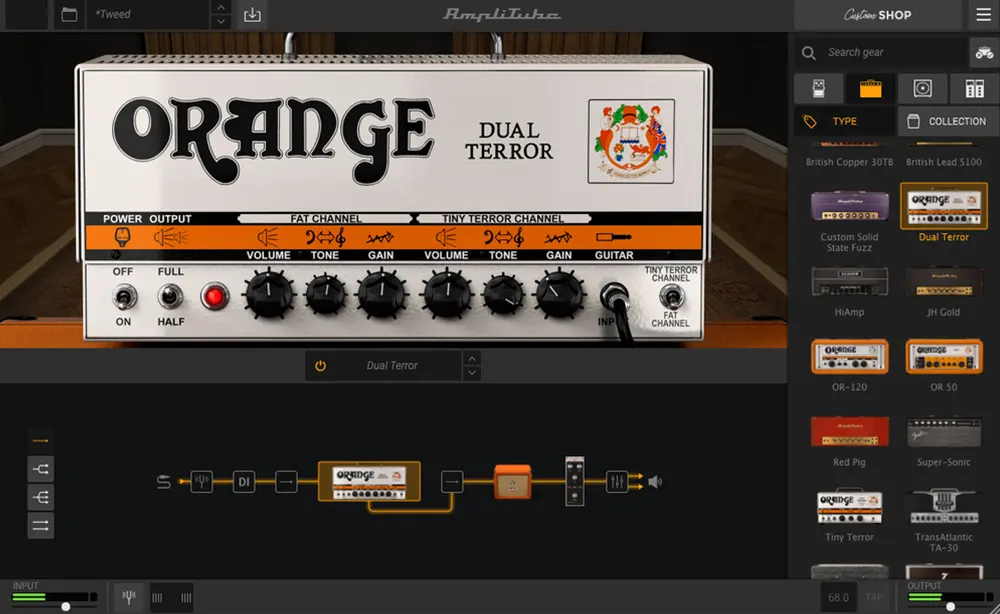Viewport: 1000px width, 614px height.
Task: Click the empty slot between amp and cabinet
Action: point(452,481)
